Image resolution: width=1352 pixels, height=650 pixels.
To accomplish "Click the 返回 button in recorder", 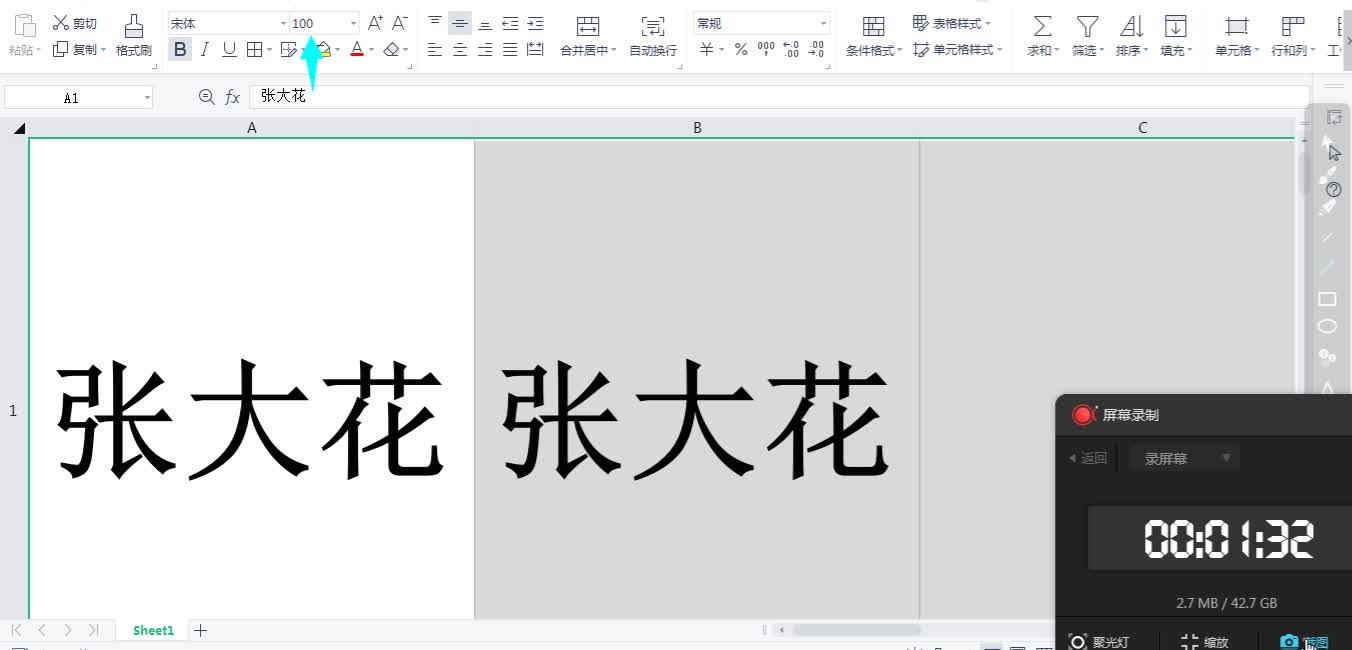I will 1089,458.
